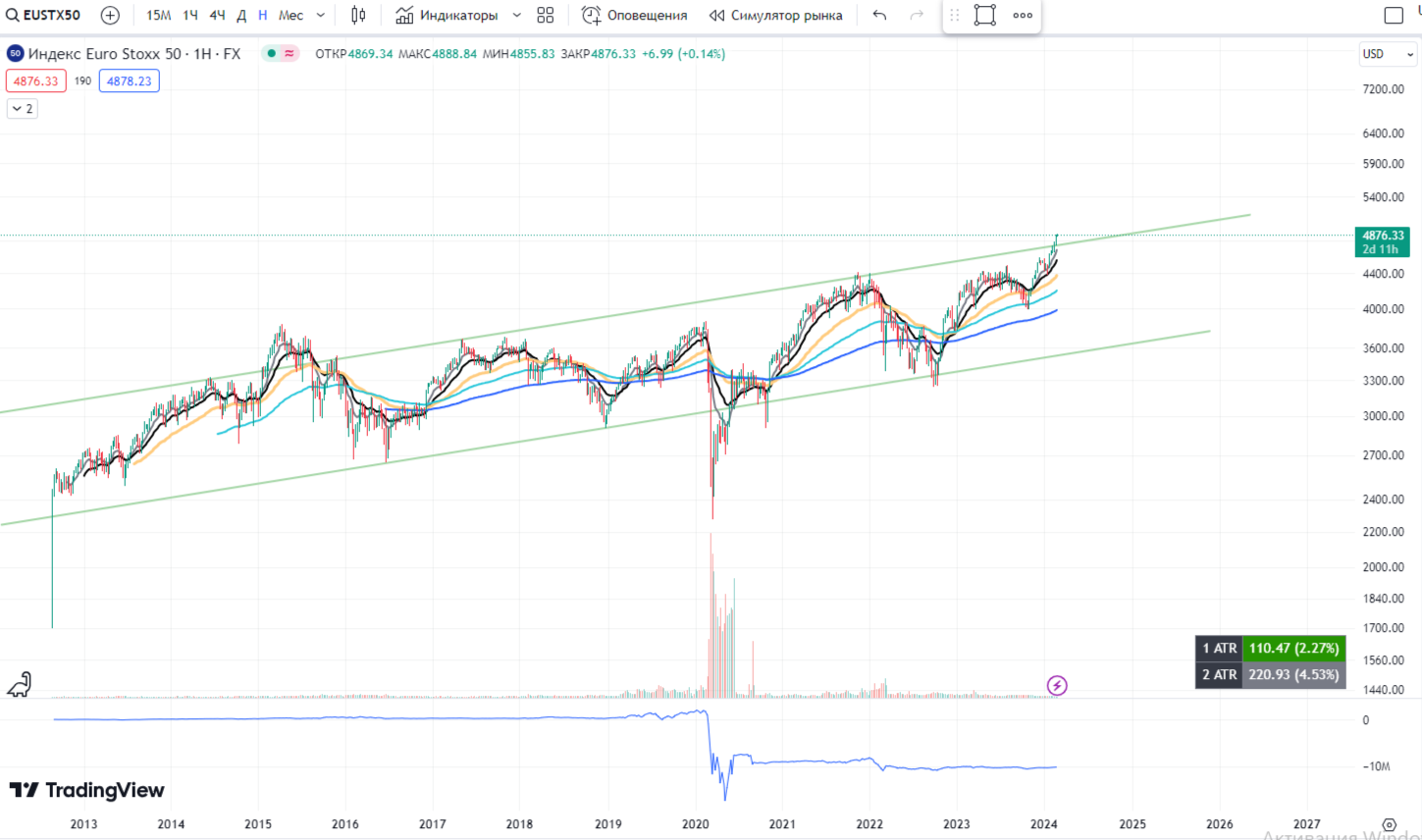
Task: Select the 1Ч hourly timeframe
Action: (x=190, y=15)
